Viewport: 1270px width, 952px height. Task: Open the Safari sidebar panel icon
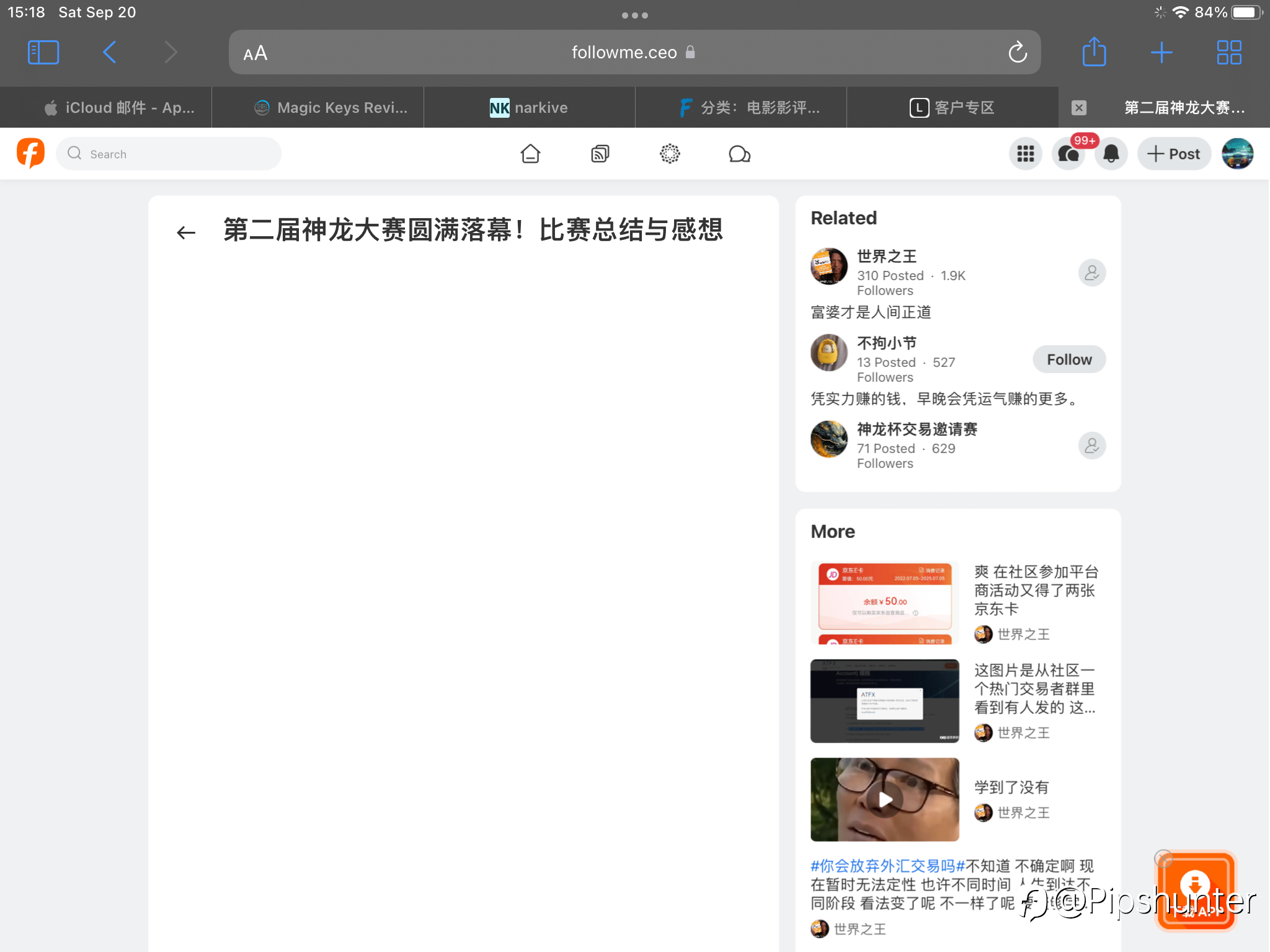click(43, 53)
